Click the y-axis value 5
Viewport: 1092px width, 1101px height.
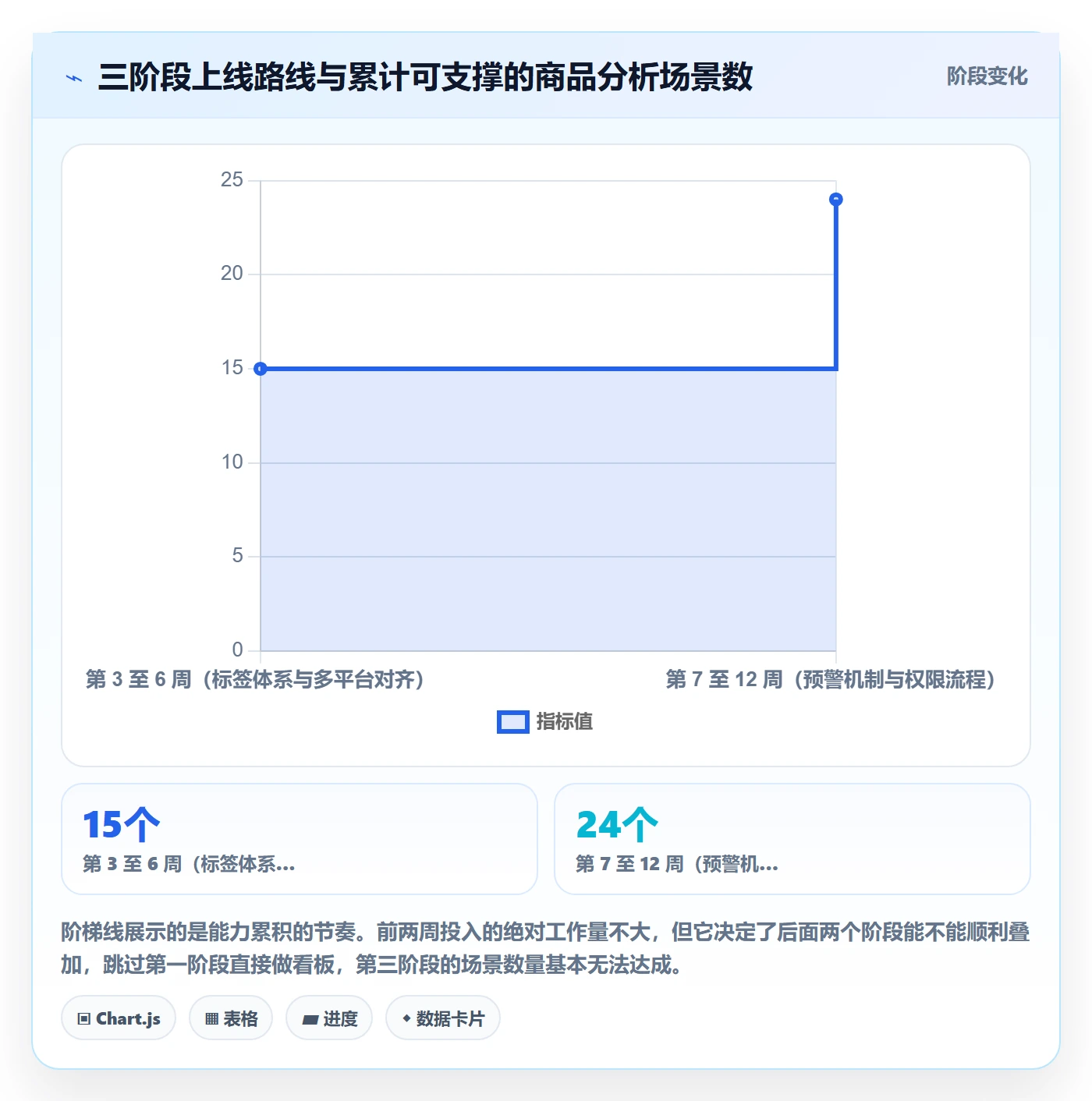(237, 556)
